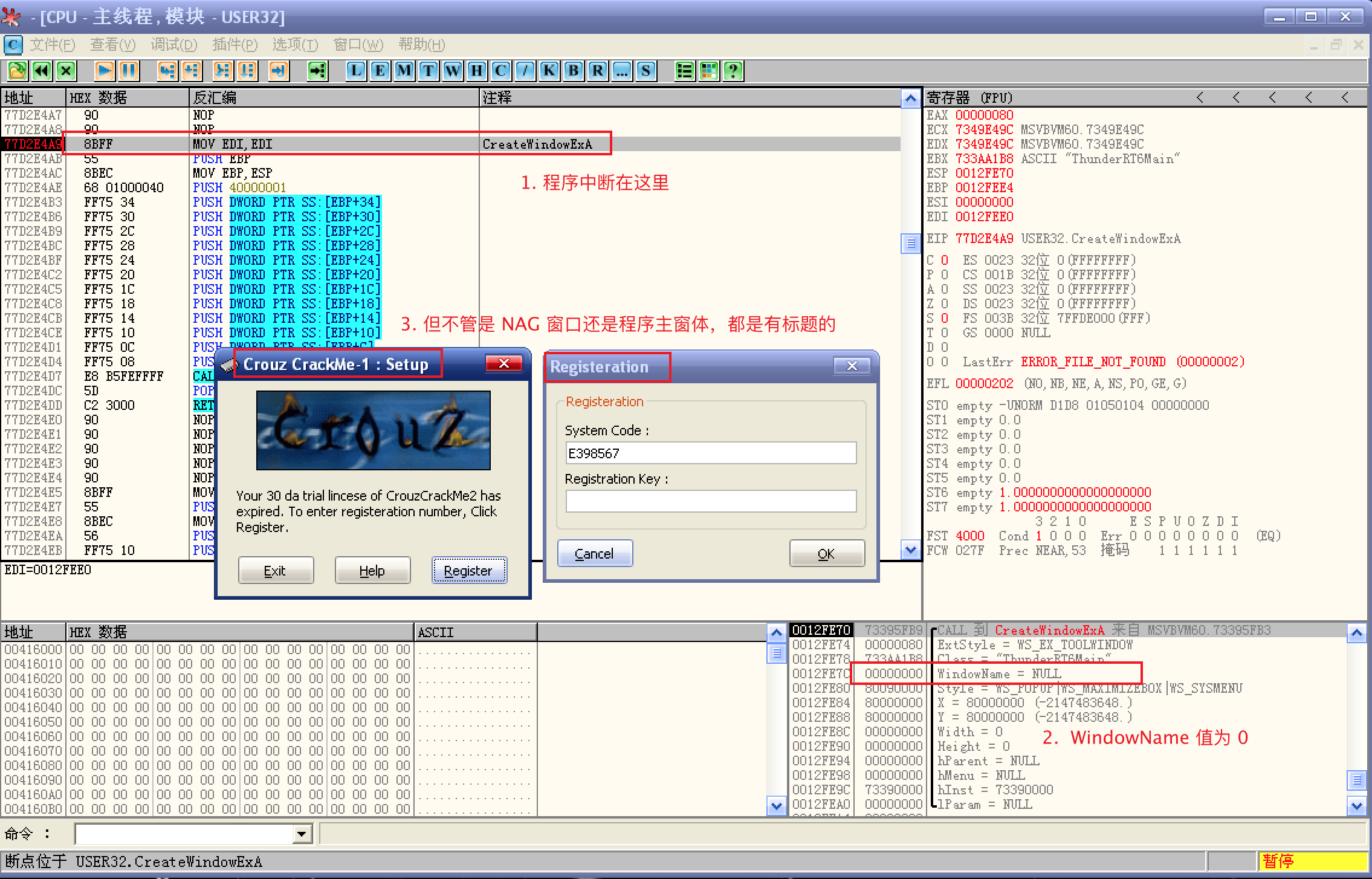Click the open file folder icon

17,71
